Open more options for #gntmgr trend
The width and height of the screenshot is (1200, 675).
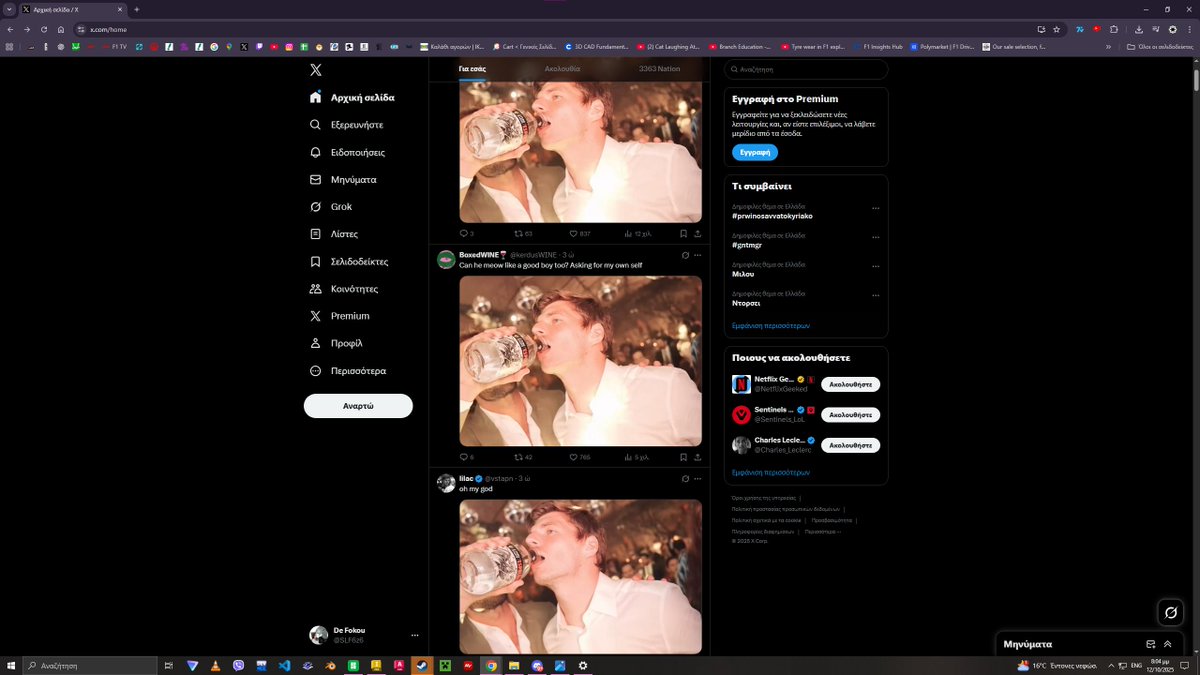tap(876, 237)
